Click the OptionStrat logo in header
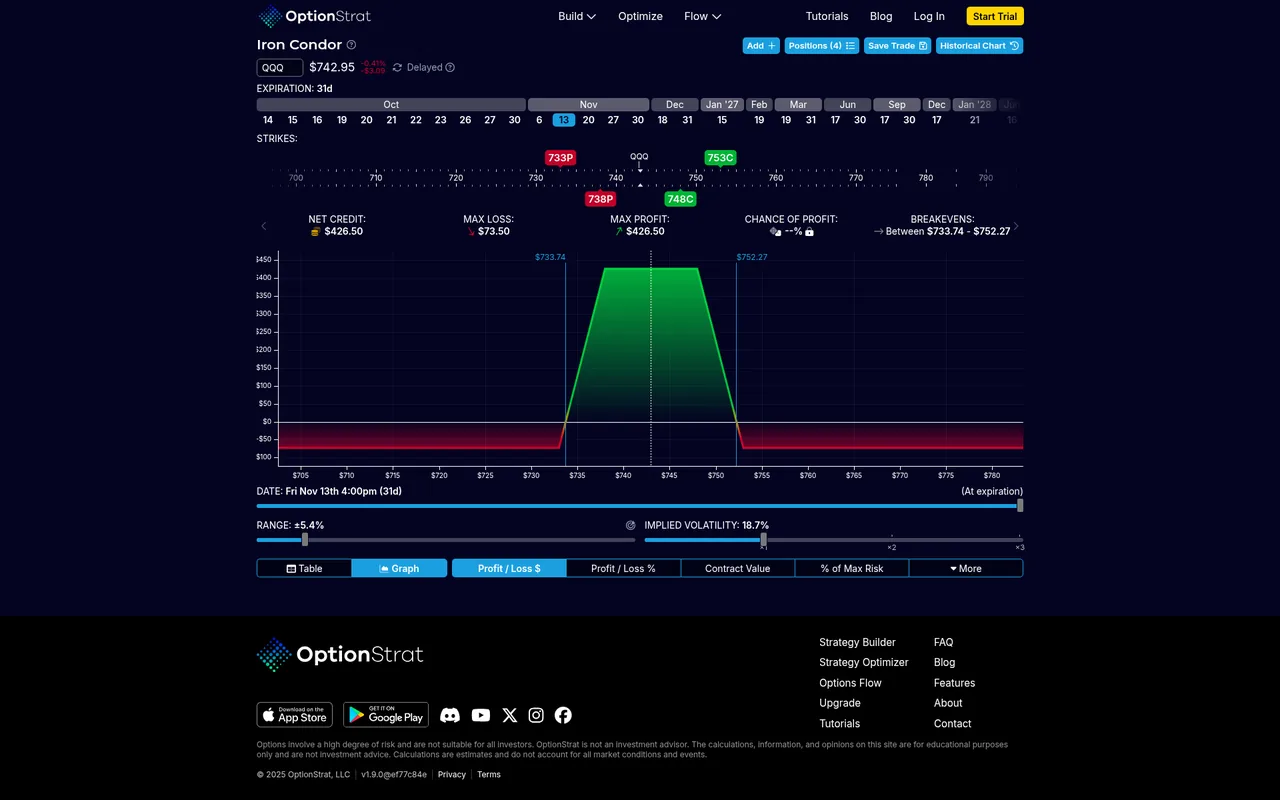Image resolution: width=1280 pixels, height=800 pixels. click(314, 16)
